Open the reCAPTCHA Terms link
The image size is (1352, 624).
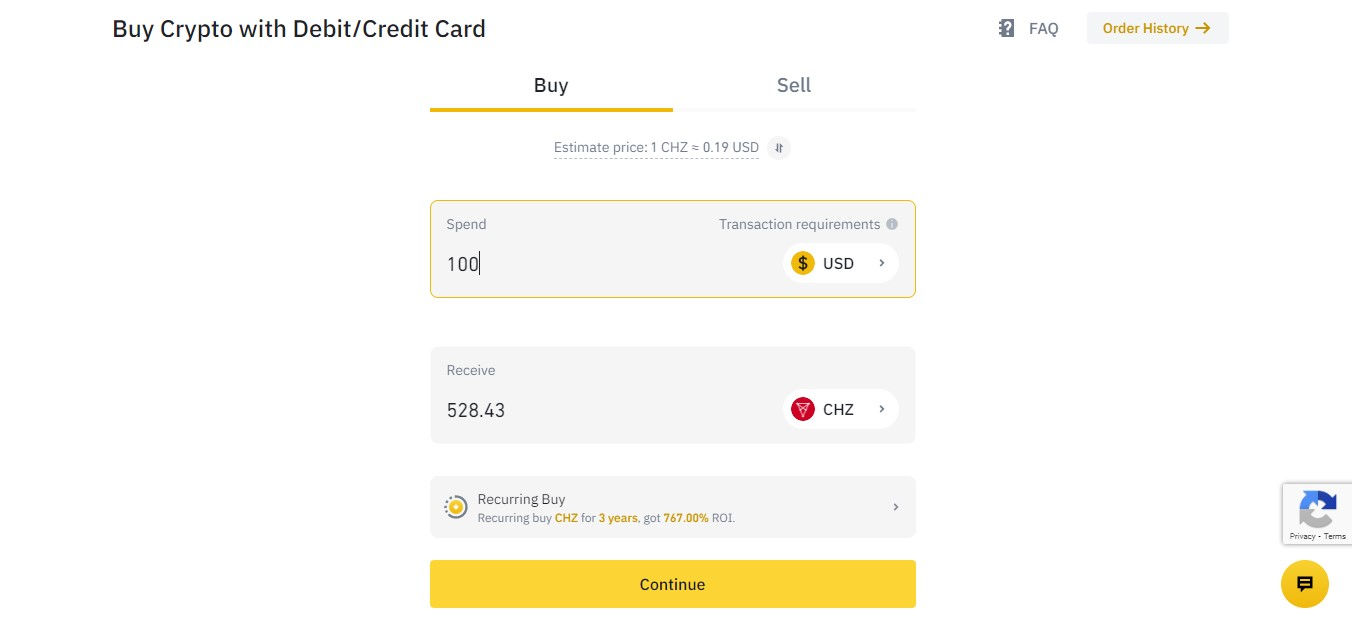click(1335, 537)
